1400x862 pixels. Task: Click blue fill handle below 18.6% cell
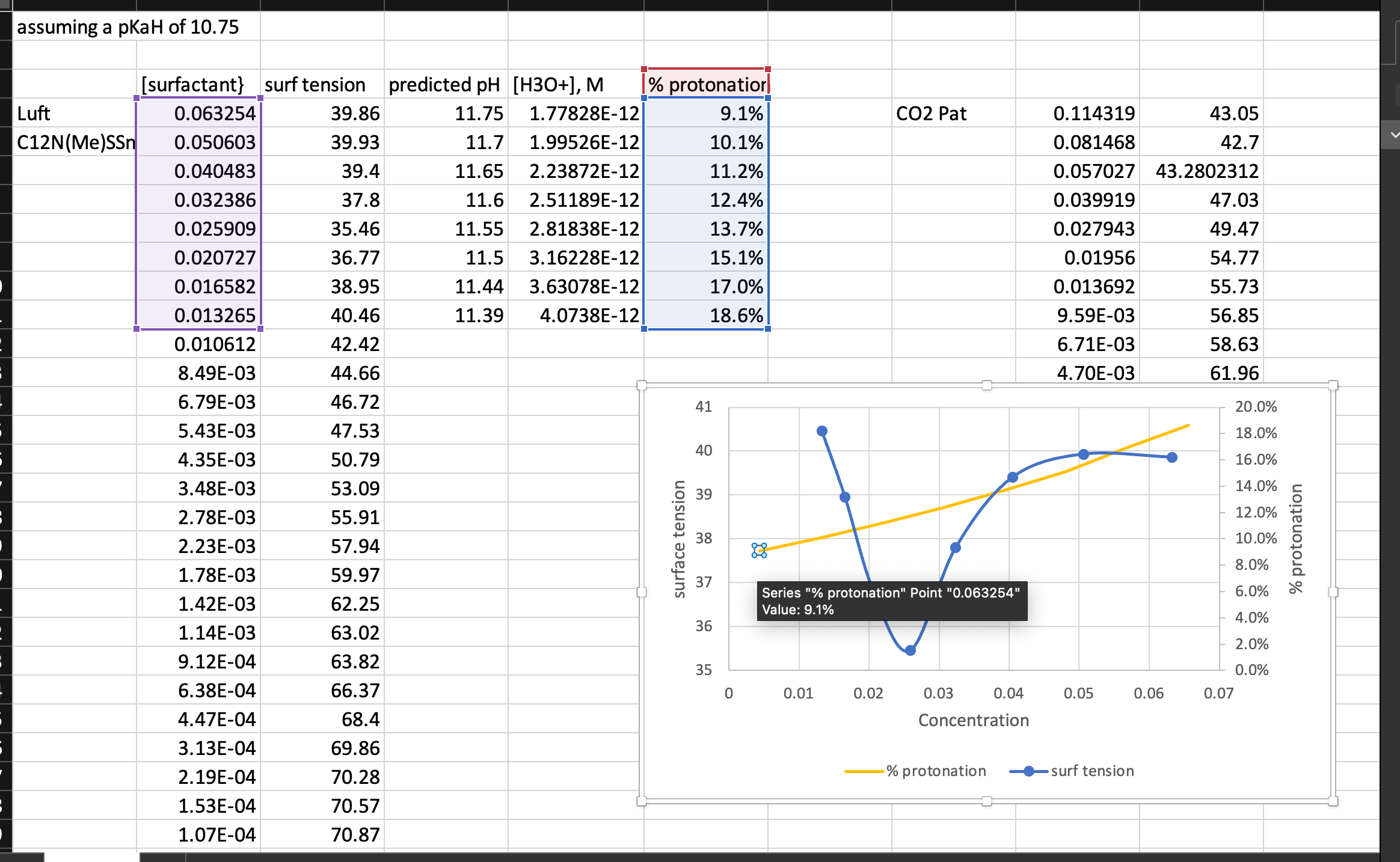pos(768,329)
